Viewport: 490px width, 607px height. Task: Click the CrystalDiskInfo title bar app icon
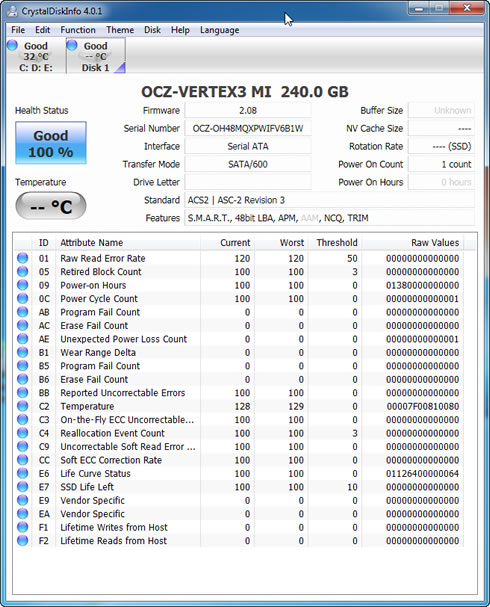coord(12,11)
